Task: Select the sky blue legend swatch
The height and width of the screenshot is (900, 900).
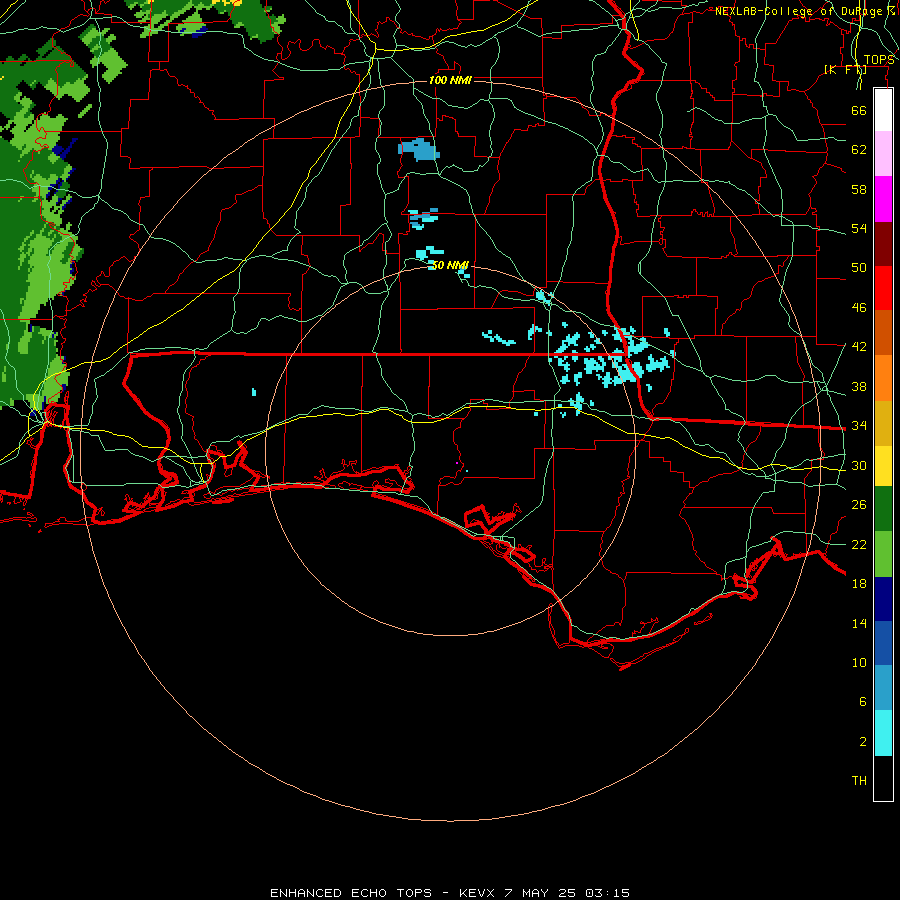Action: point(883,688)
